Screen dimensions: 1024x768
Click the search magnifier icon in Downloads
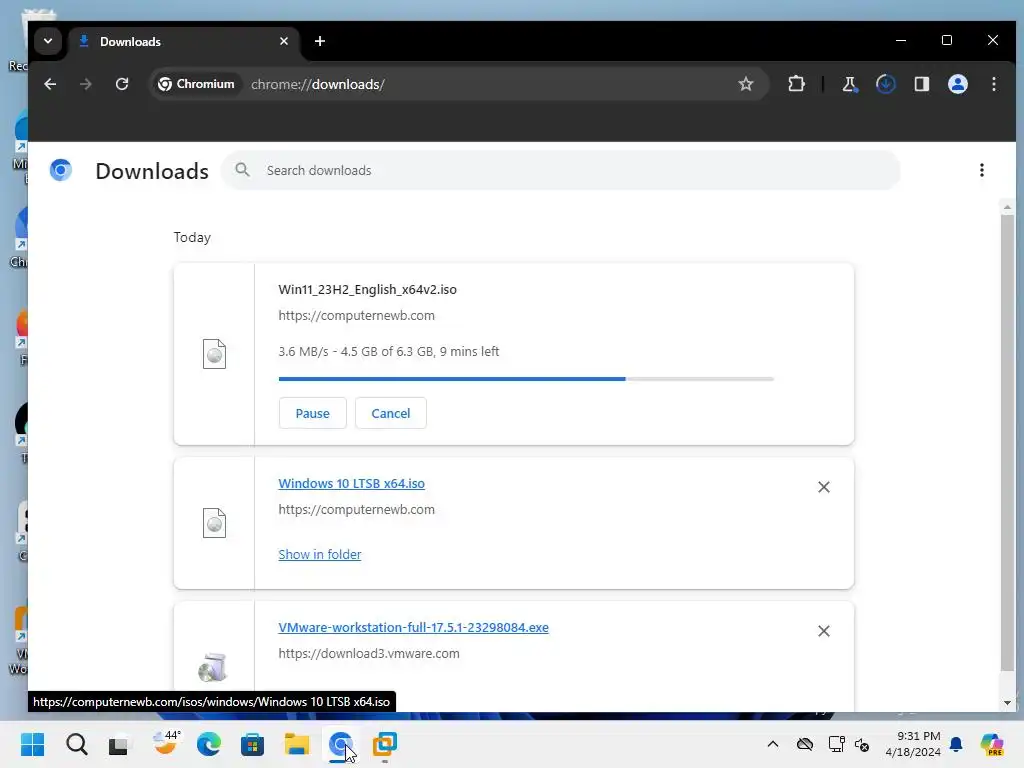click(242, 170)
